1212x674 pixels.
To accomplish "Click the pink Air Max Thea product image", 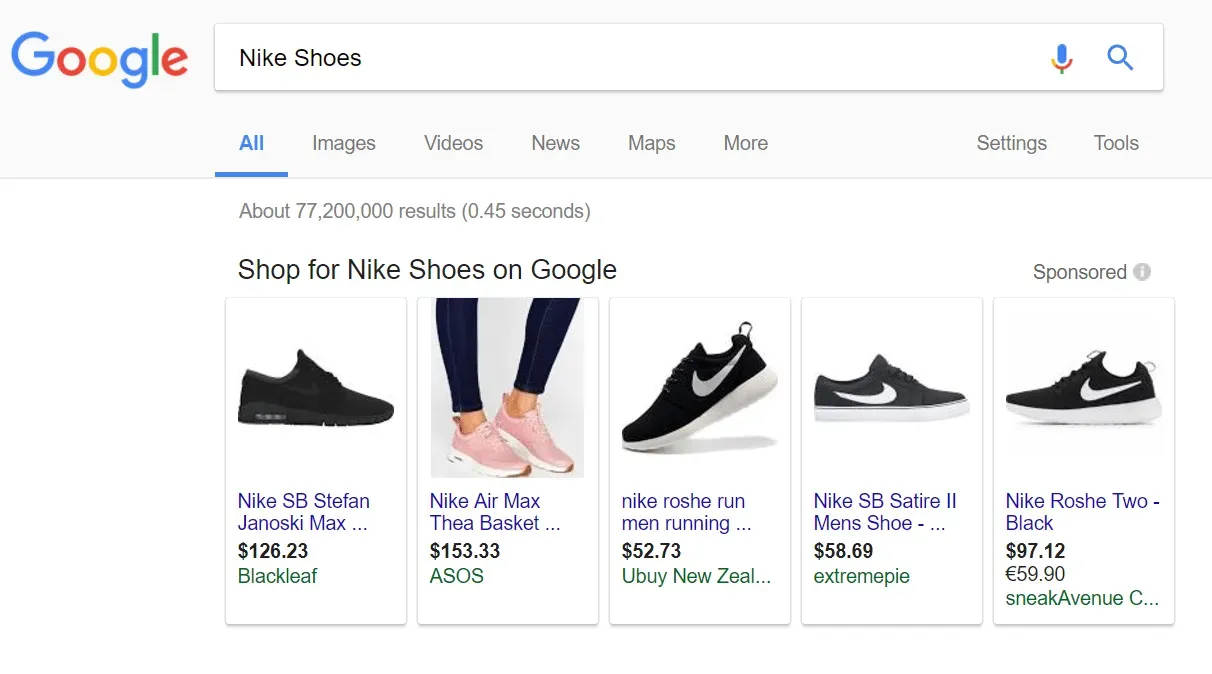I will (507, 388).
